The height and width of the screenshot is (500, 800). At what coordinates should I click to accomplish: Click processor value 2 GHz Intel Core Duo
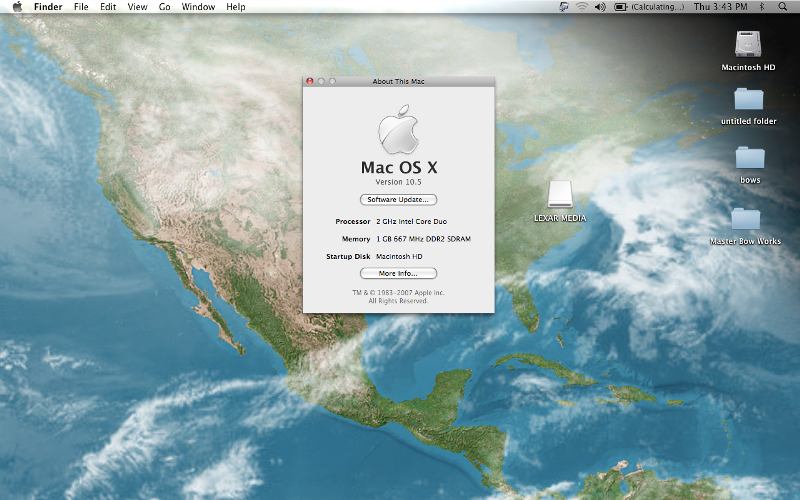411,221
